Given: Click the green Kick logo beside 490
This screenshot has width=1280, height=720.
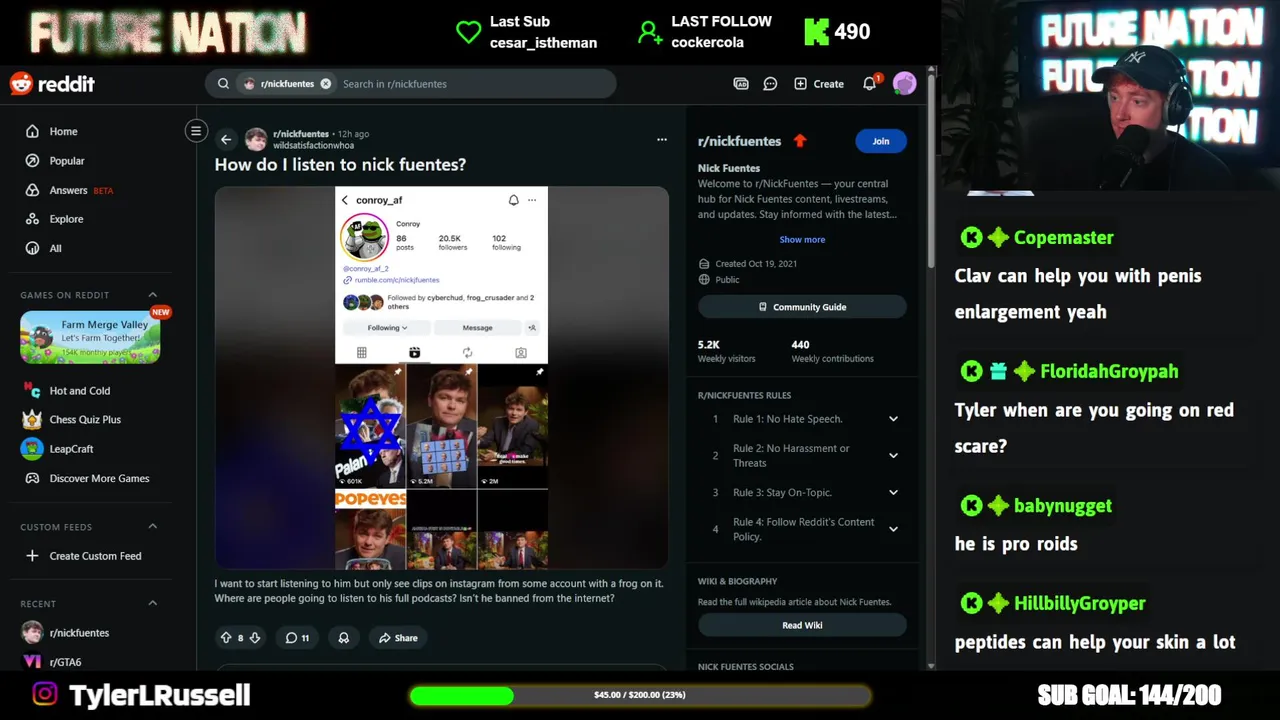Looking at the screenshot, I should [816, 32].
